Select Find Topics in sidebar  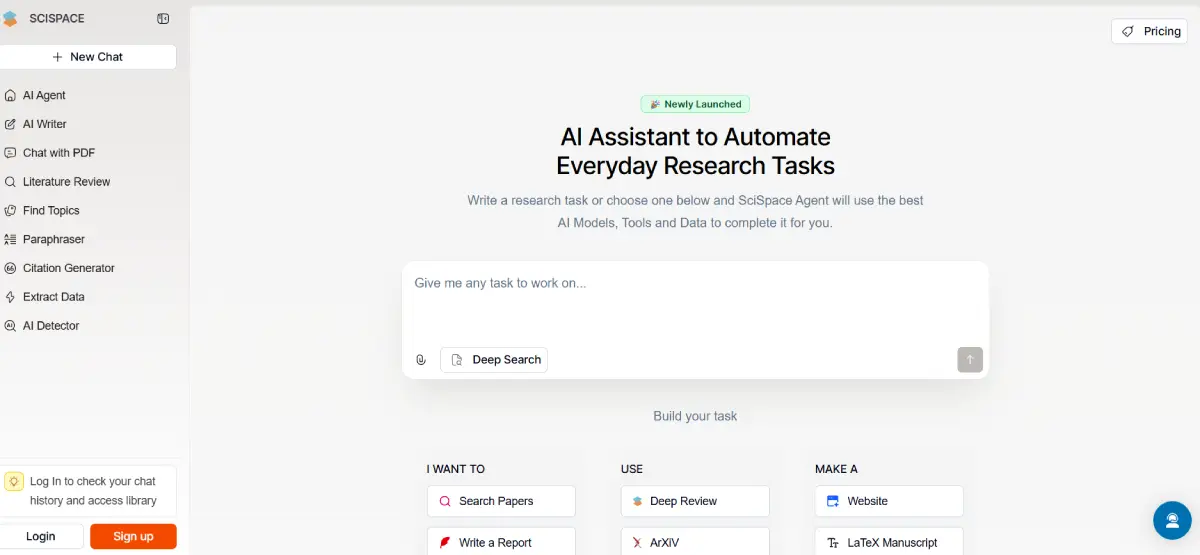[51, 211]
